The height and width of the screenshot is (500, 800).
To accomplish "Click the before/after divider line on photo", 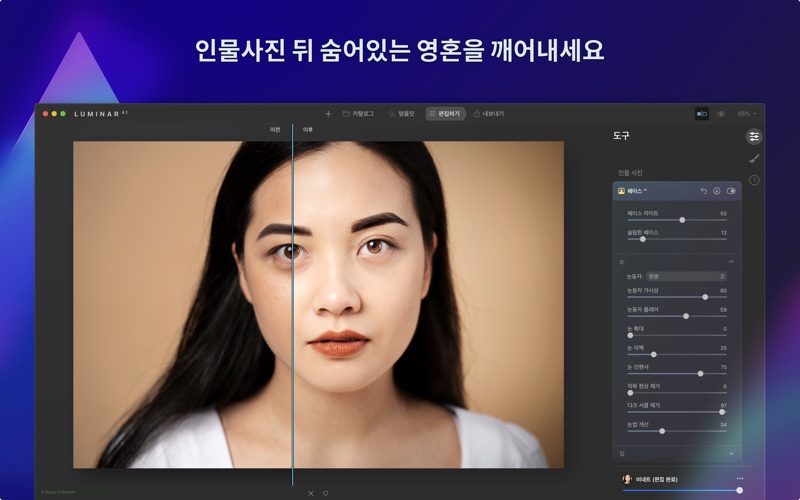I will coord(292,304).
